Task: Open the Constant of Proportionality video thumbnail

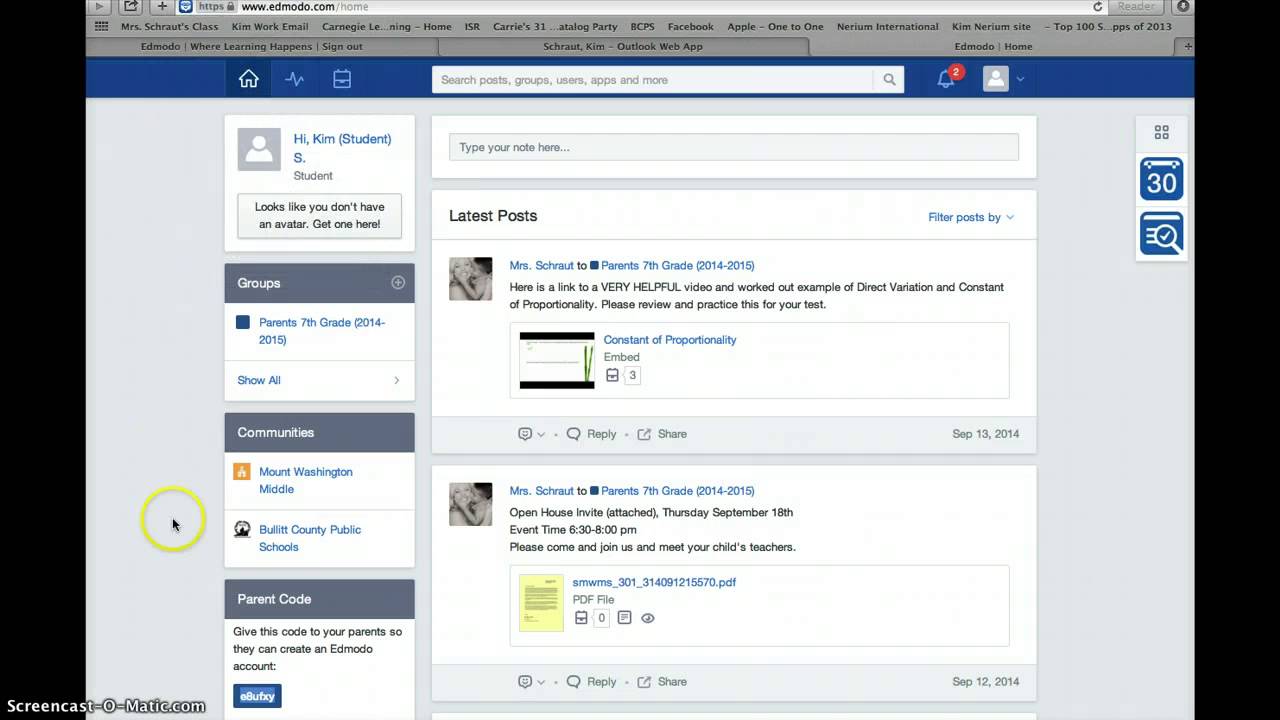Action: [557, 360]
